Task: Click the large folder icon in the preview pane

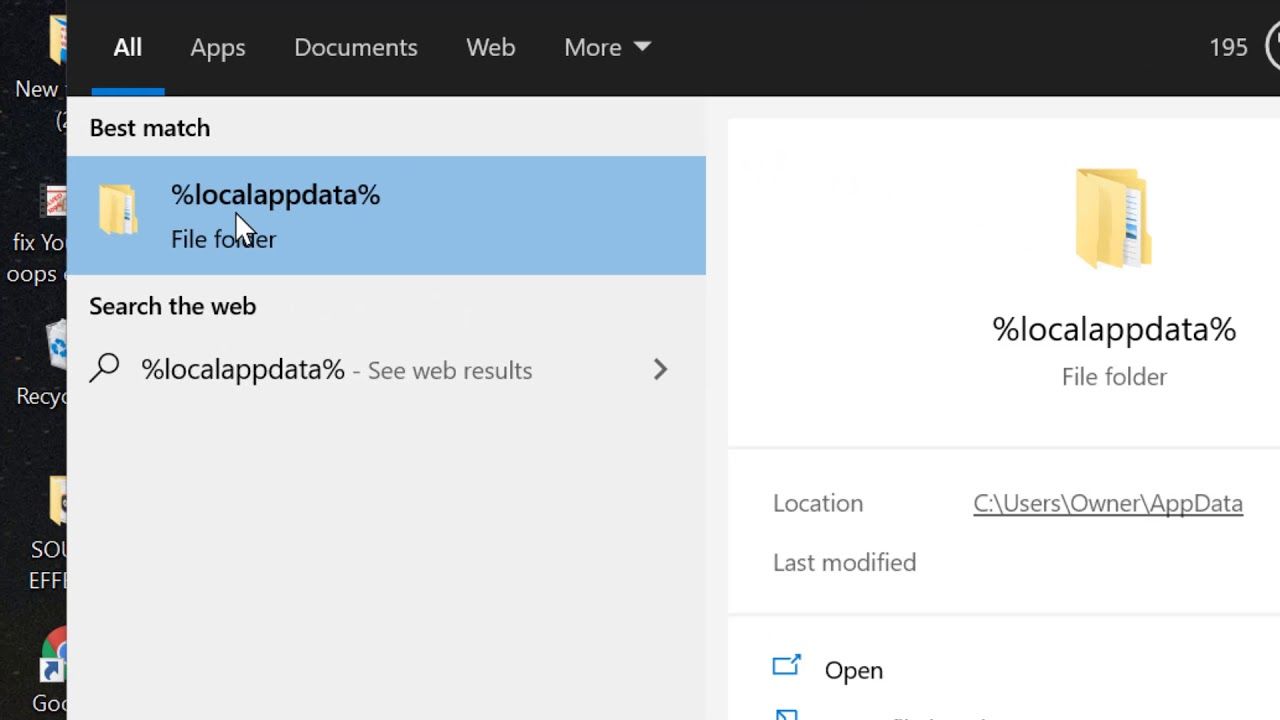Action: coord(1114,219)
